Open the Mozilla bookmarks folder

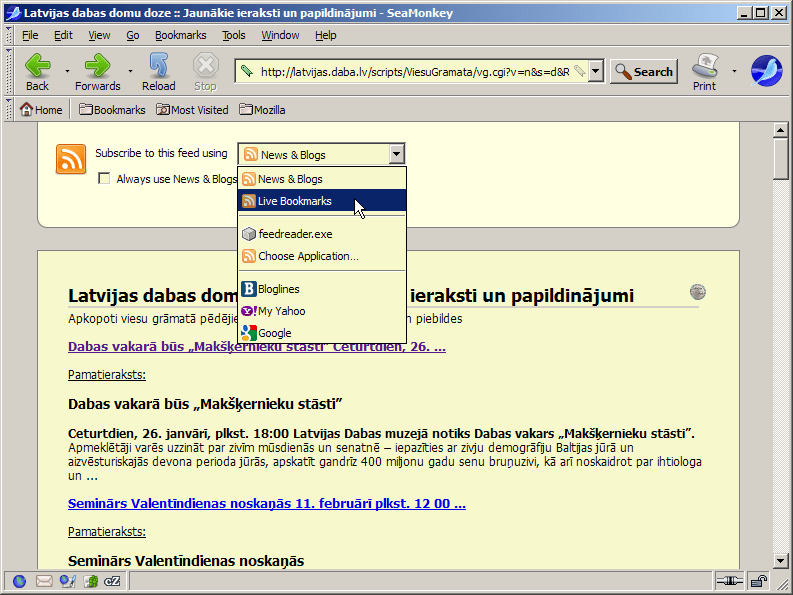point(262,110)
